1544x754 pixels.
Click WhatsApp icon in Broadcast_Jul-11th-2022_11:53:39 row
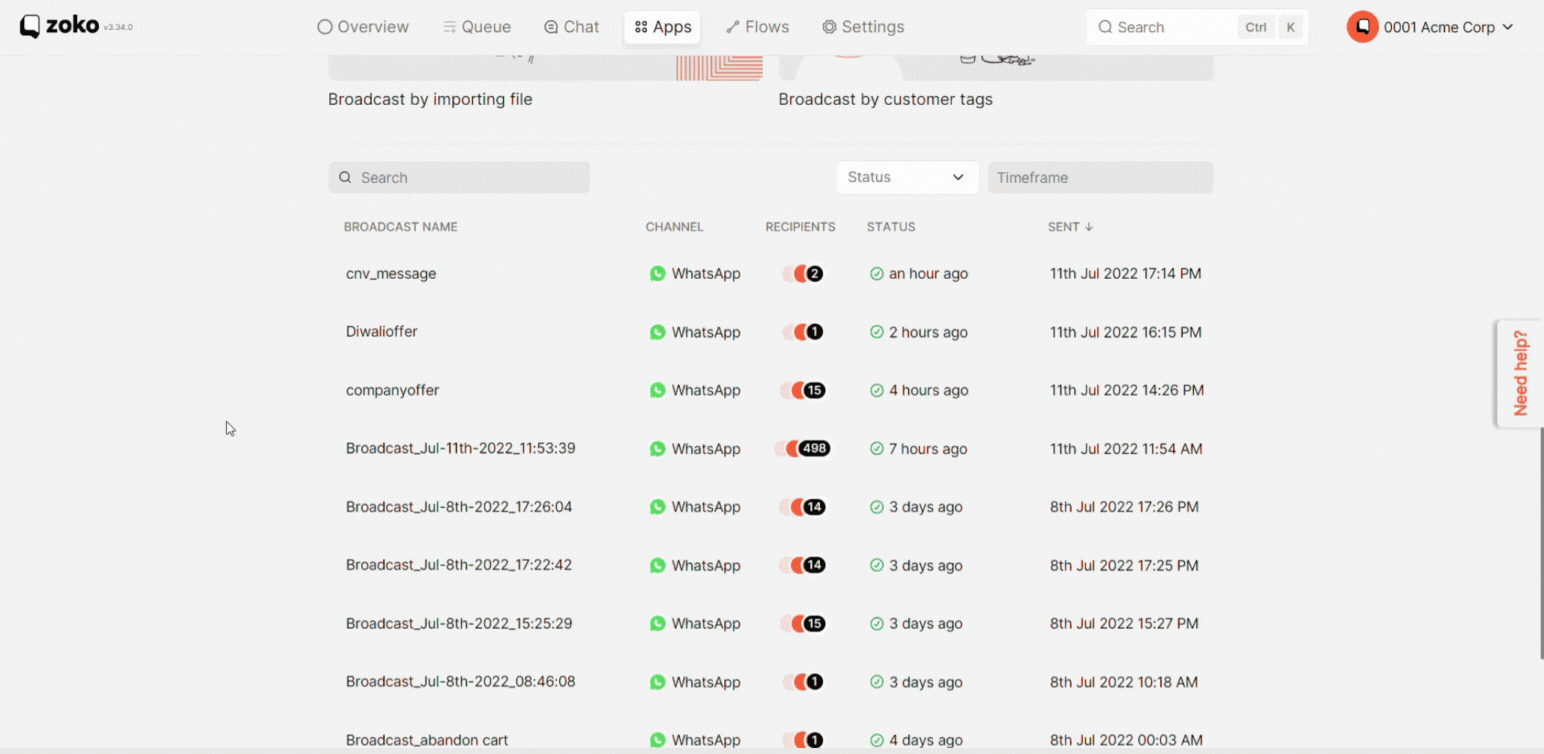657,449
